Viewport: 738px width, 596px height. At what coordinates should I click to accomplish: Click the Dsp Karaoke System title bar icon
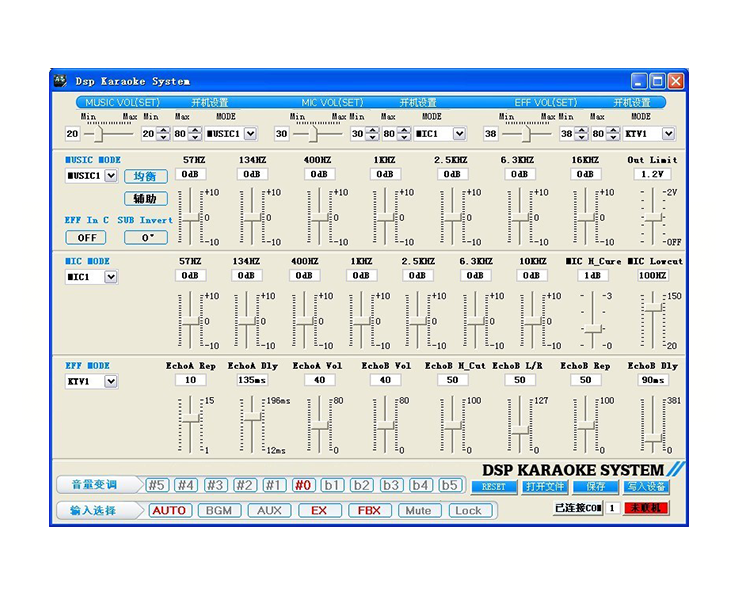pyautogui.click(x=60, y=81)
